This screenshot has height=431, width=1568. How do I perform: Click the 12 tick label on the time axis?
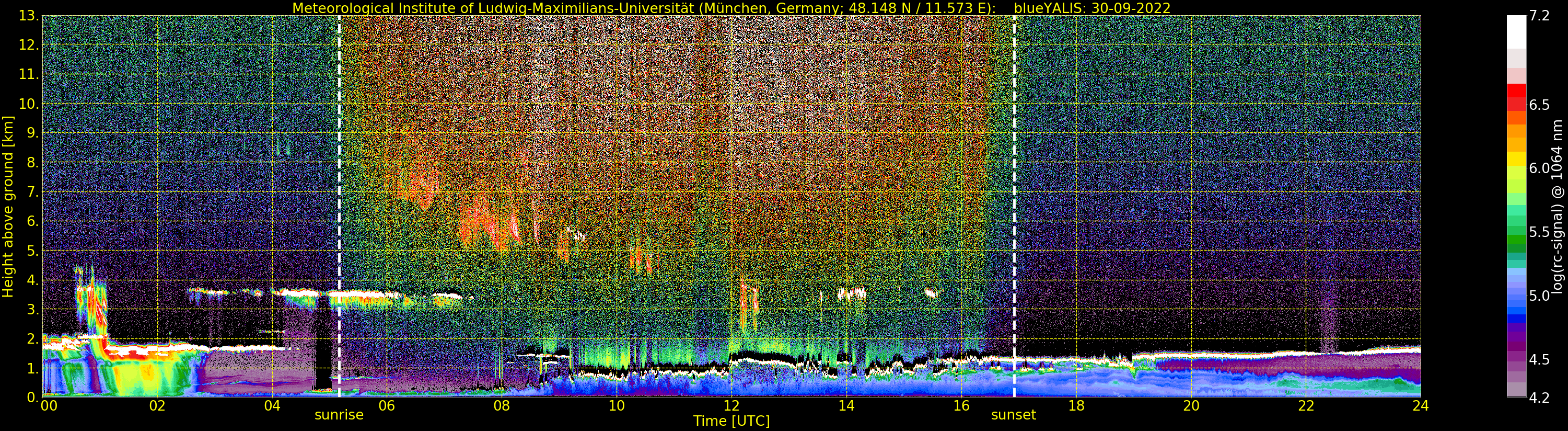tap(731, 406)
